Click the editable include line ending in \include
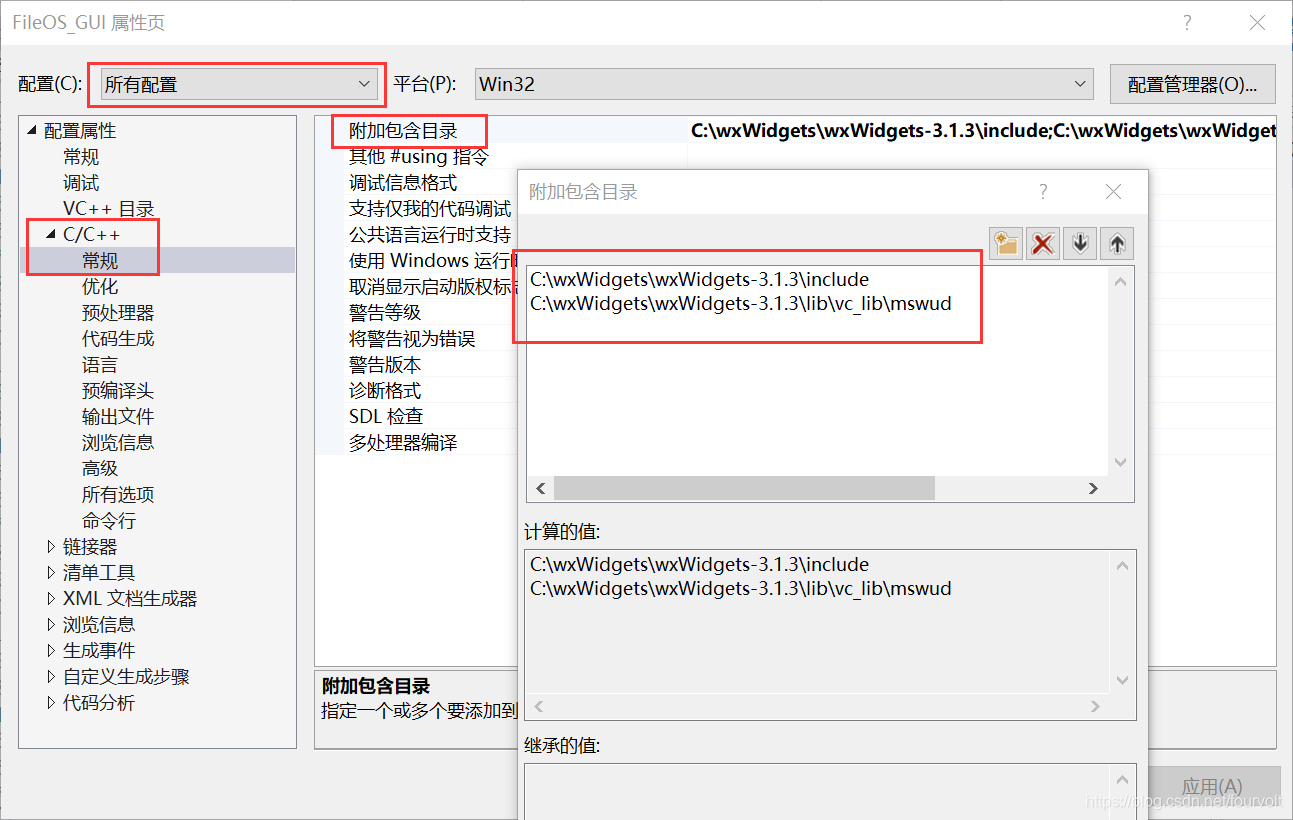Viewport: 1293px width, 820px height. coord(700,279)
